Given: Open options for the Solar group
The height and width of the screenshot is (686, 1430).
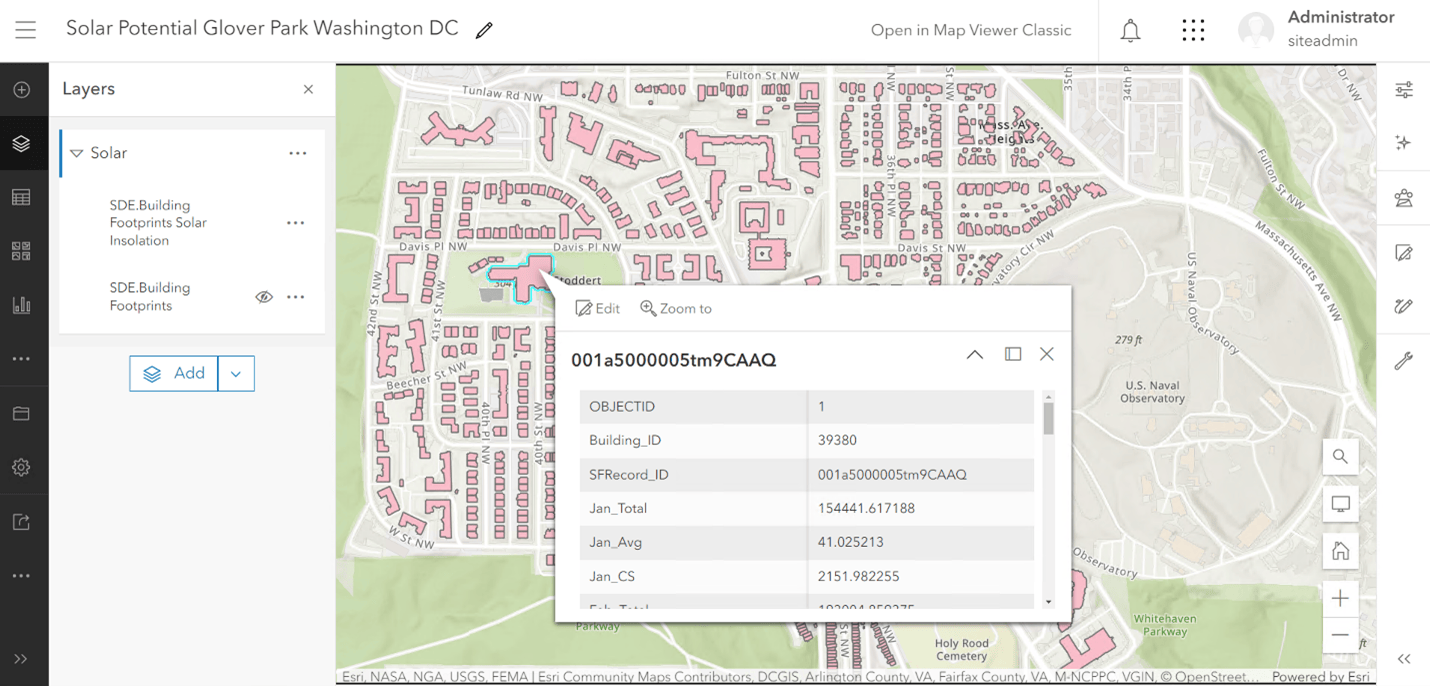Looking at the screenshot, I should click(297, 153).
